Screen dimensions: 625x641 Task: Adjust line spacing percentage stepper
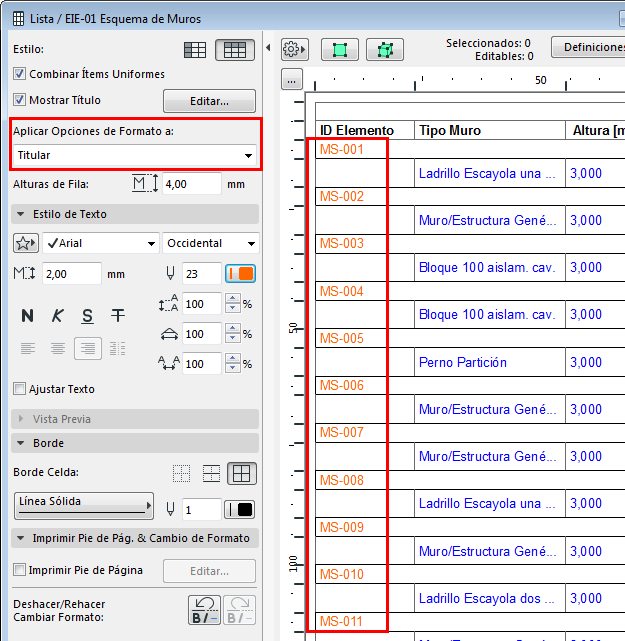point(233,304)
